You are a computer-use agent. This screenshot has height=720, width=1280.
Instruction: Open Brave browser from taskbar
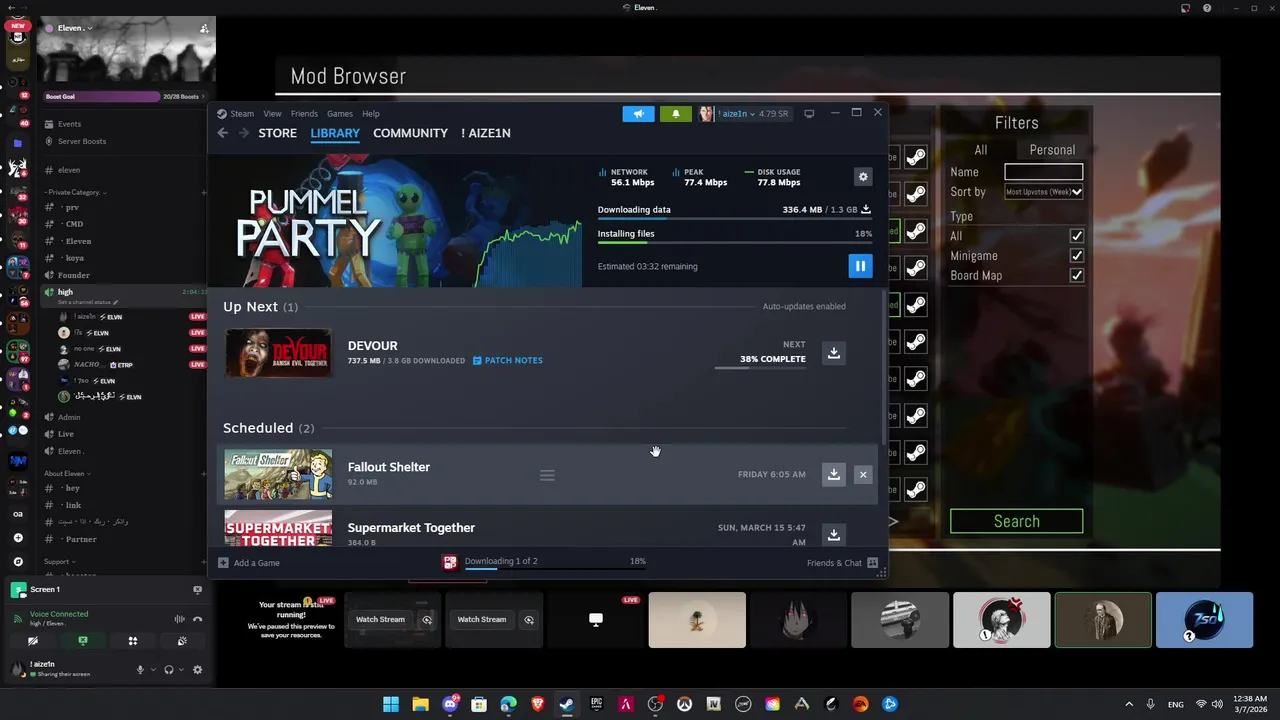pos(537,704)
